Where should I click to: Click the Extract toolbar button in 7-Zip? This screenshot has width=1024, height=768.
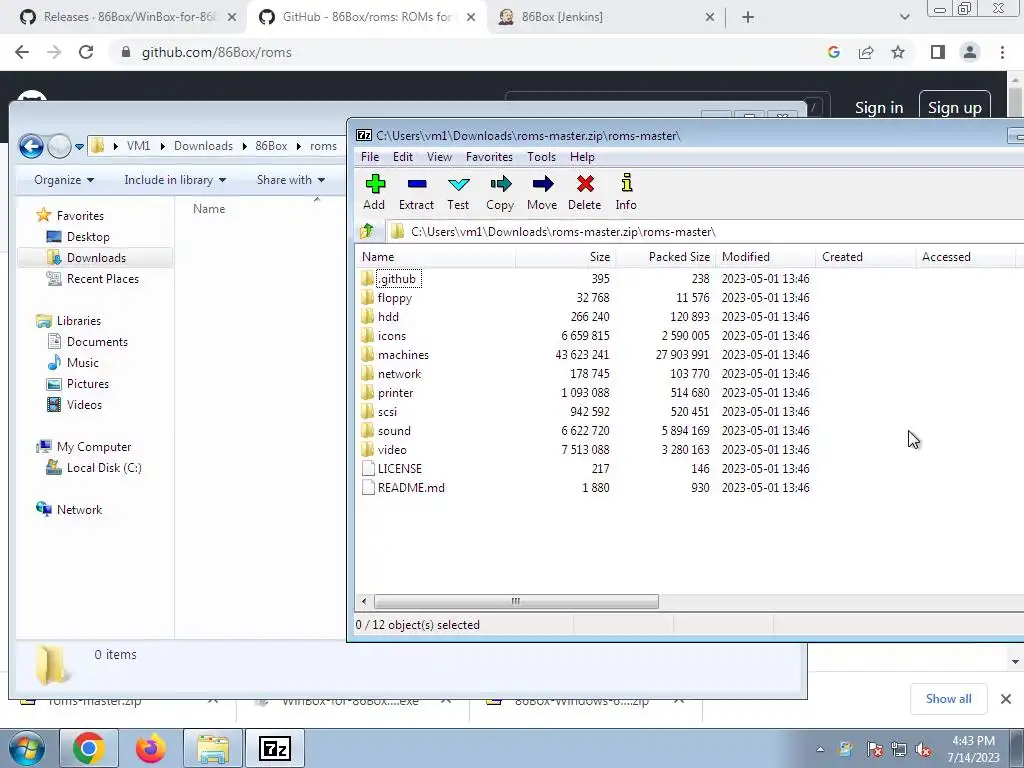pos(417,193)
